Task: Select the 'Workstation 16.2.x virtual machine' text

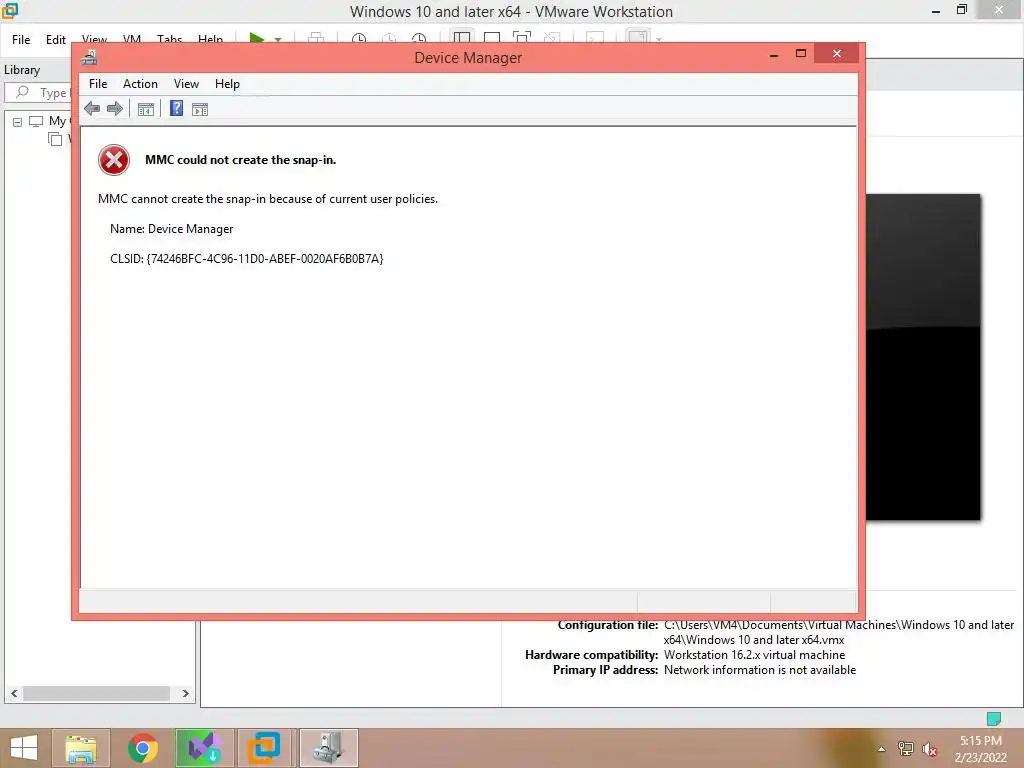Action: coord(754,654)
